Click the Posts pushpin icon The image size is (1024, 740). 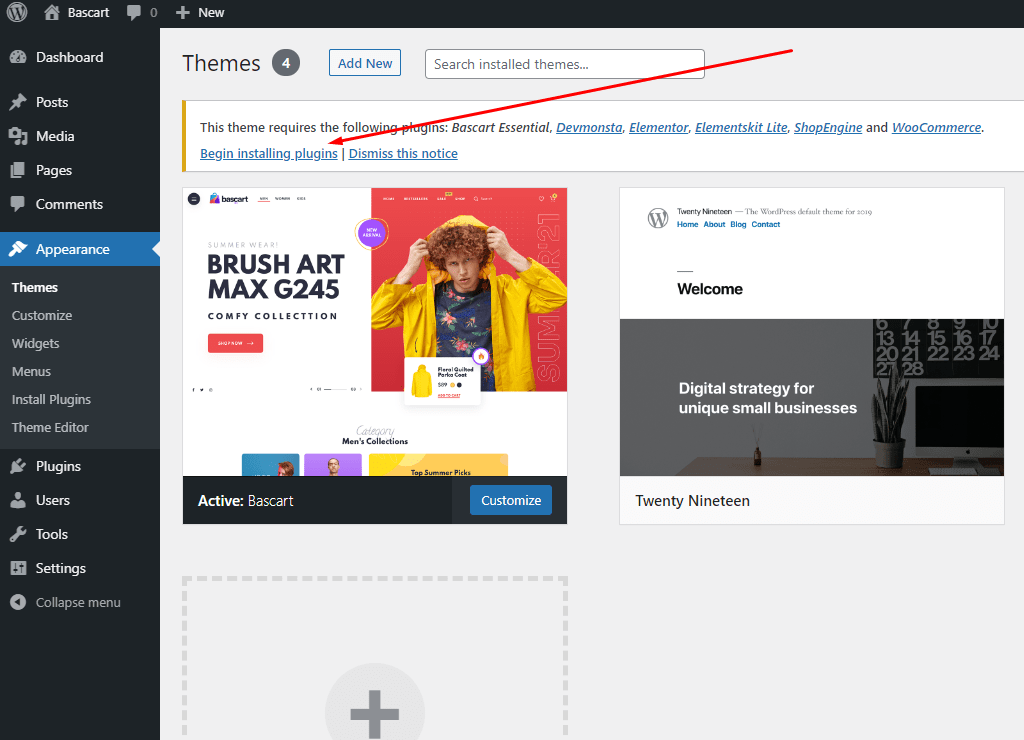click(x=18, y=102)
